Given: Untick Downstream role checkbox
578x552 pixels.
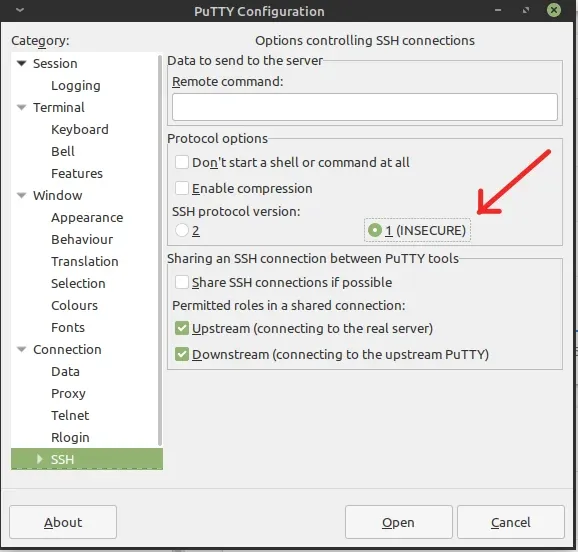Looking at the screenshot, I should 182,354.
